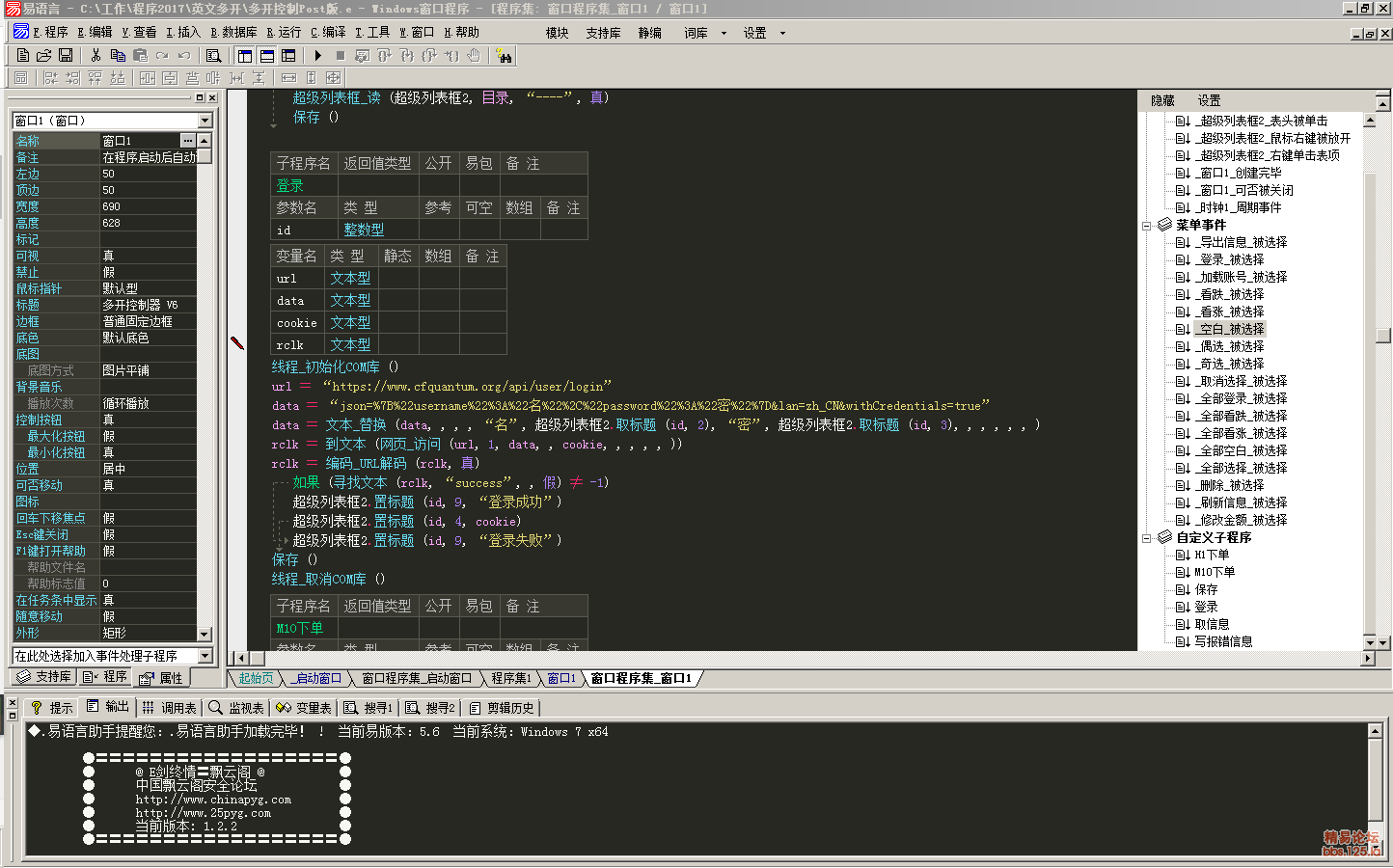Screen dimensions: 1393x868
Task: Click the Copy icon in toolbar
Action: [x=118, y=56]
